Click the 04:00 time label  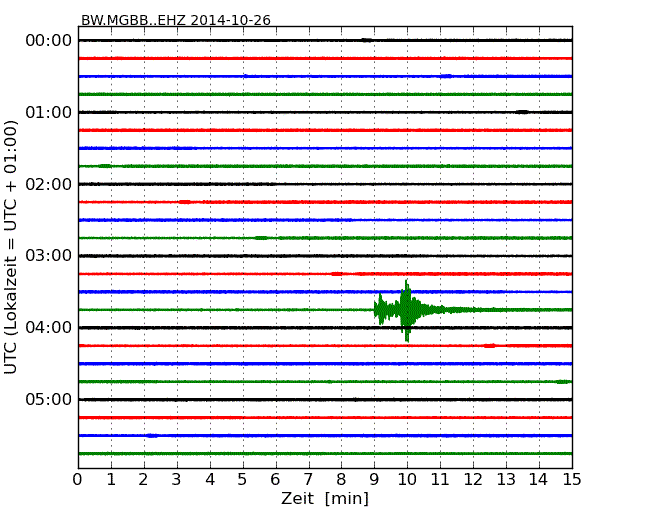pos(49,328)
